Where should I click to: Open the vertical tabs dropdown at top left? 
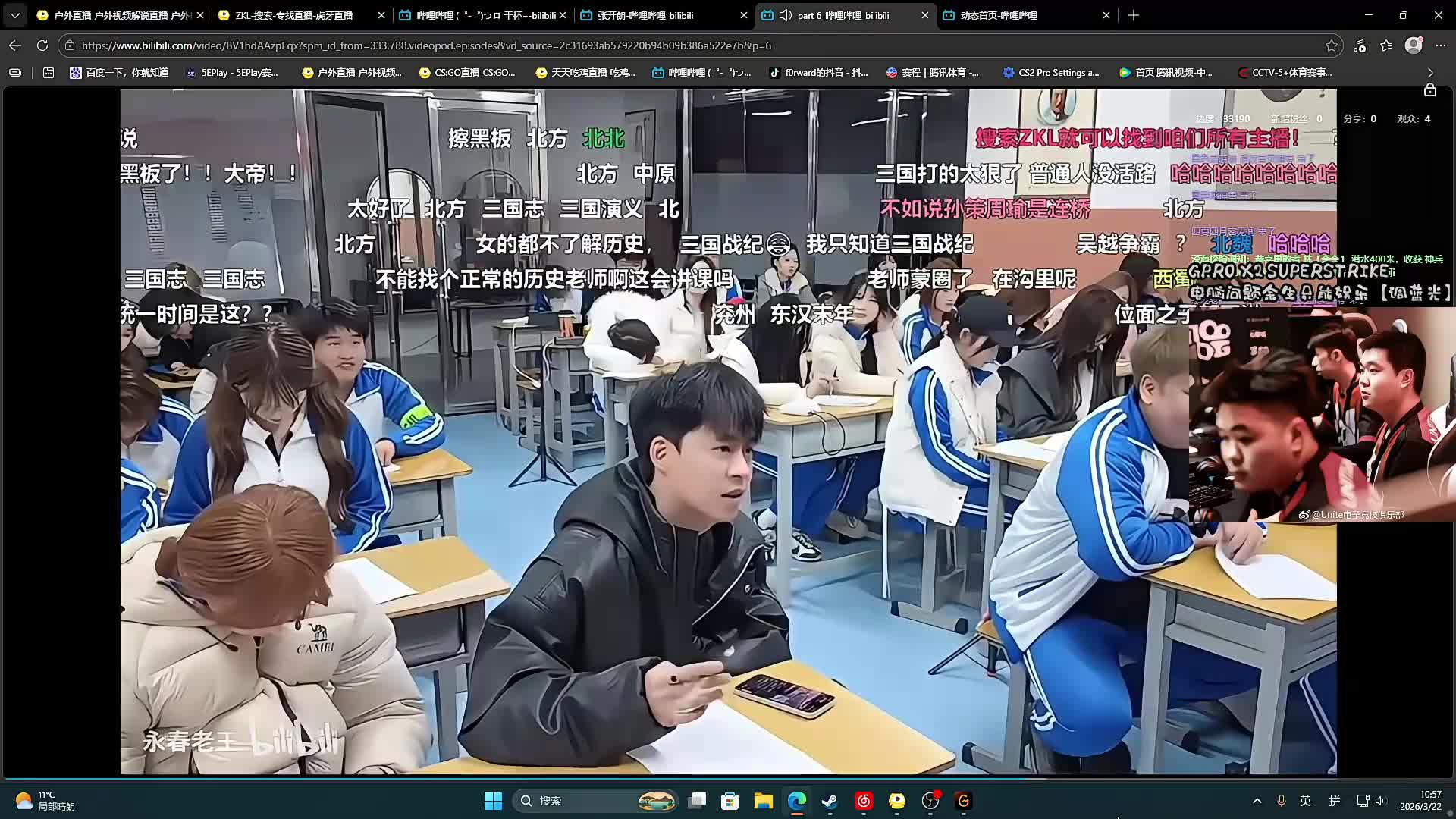coord(14,15)
